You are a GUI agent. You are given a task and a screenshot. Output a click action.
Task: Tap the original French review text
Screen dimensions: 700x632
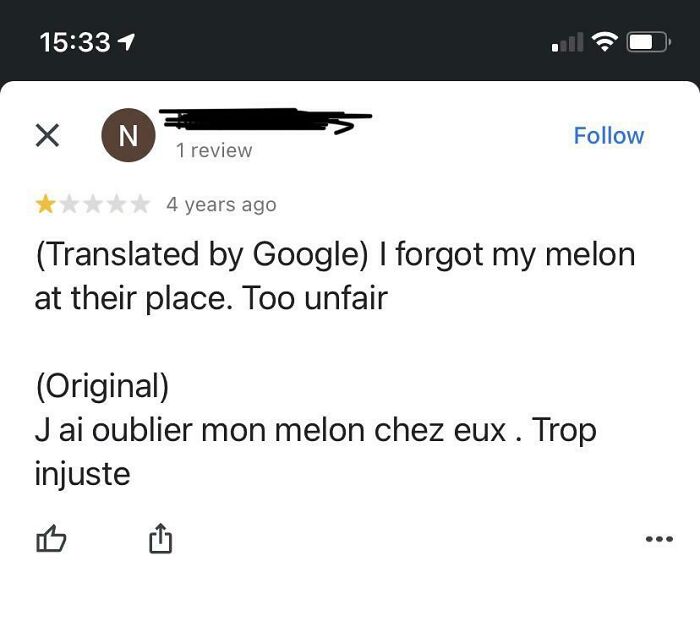tap(314, 451)
